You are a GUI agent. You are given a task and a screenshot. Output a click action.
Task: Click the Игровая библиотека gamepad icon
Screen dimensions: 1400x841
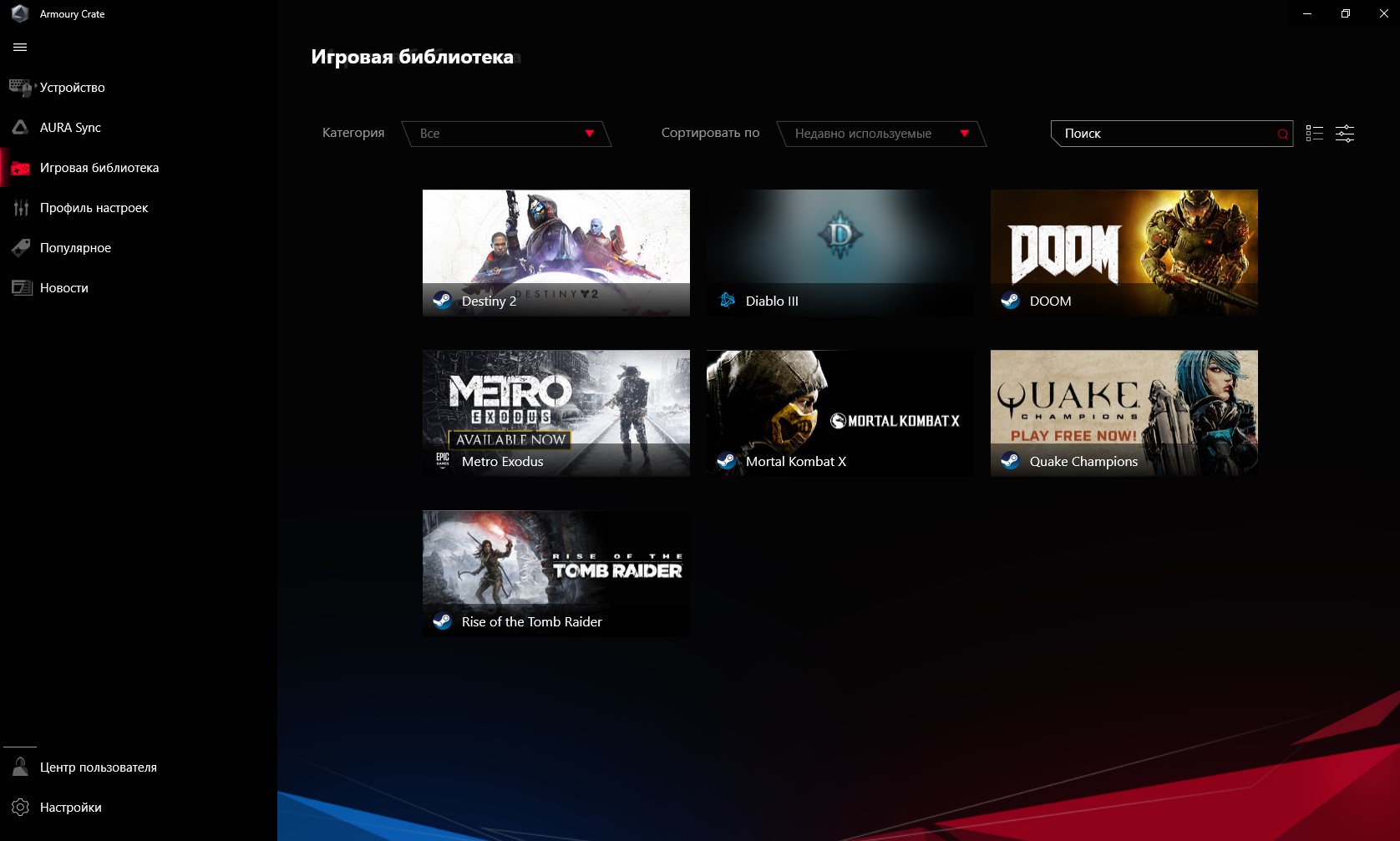[x=21, y=168]
